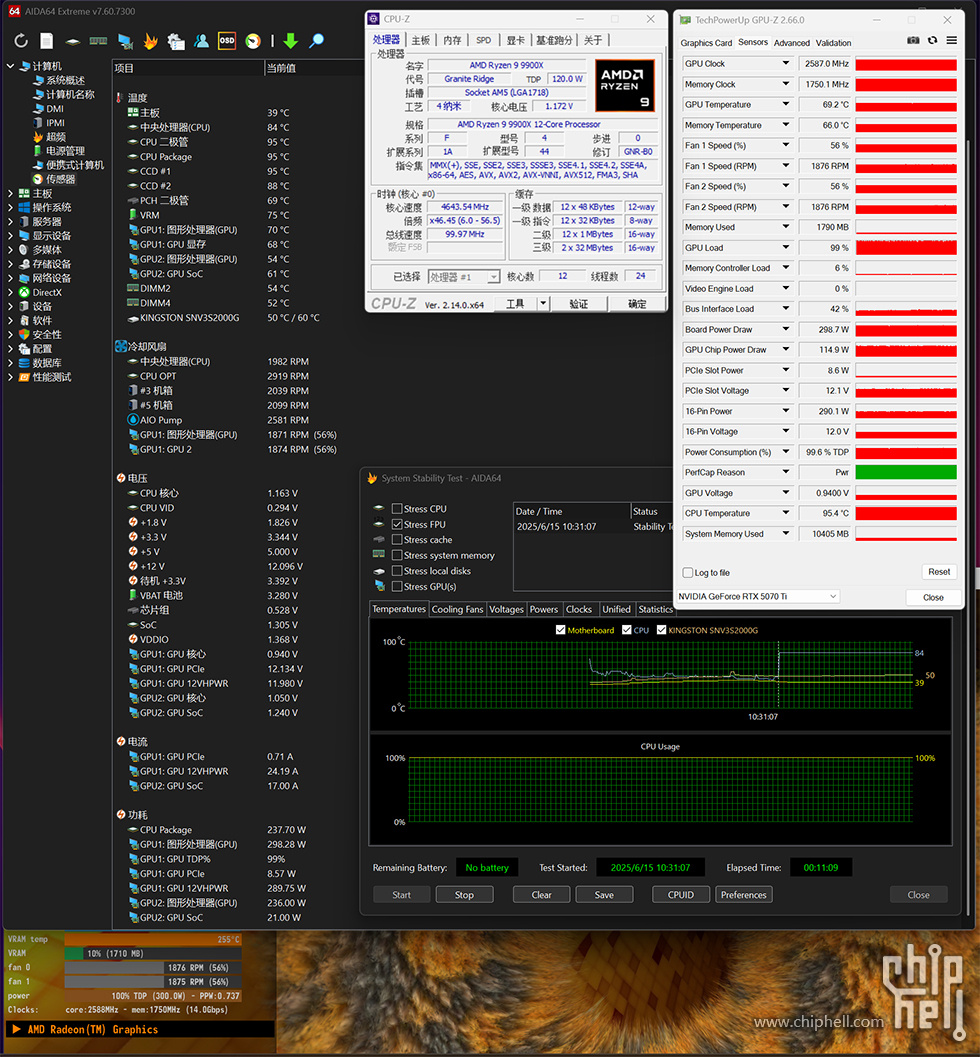Open the GPU-Z hamburger menu

pyautogui.click(x=952, y=40)
